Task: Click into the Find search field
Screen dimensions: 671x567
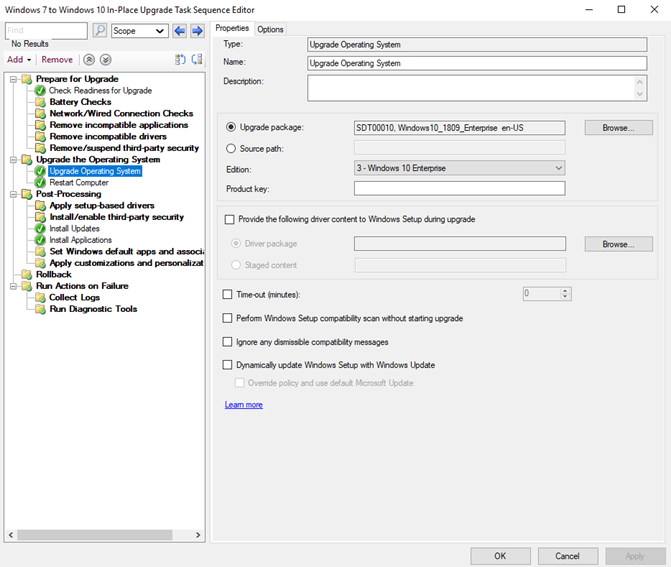Action: click(46, 31)
